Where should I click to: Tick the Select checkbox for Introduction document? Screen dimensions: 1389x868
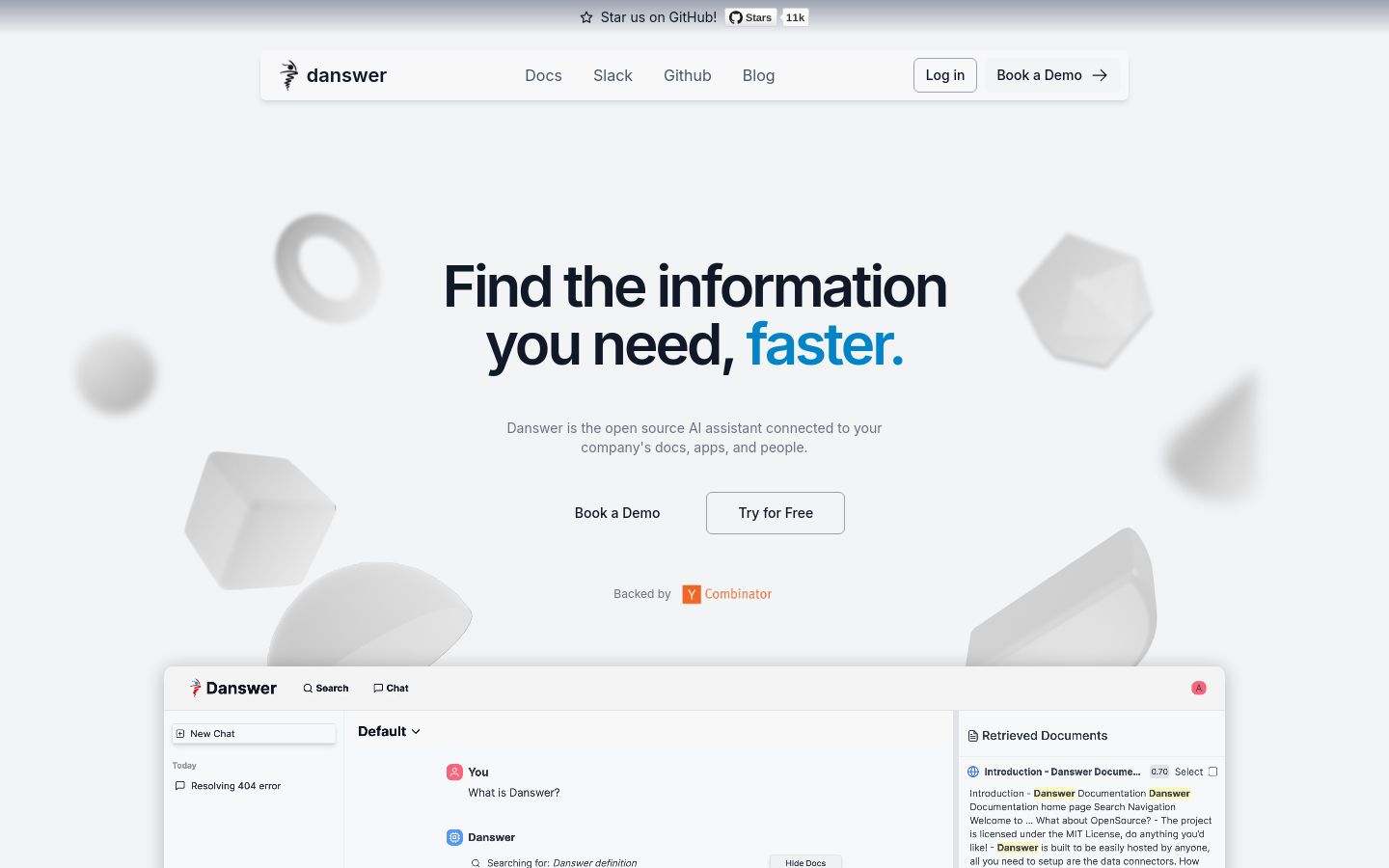[1213, 772]
